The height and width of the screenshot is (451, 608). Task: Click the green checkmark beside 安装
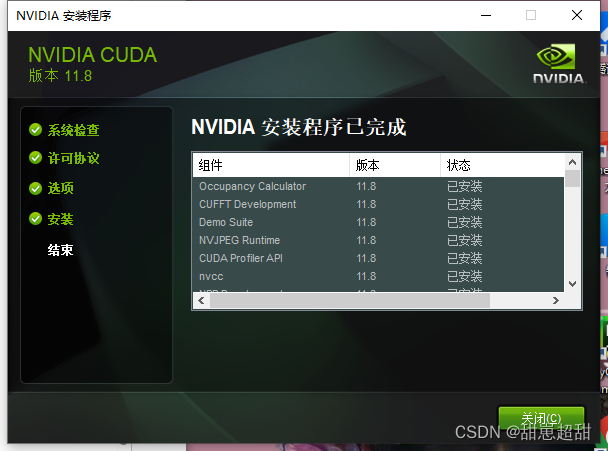(x=35, y=219)
